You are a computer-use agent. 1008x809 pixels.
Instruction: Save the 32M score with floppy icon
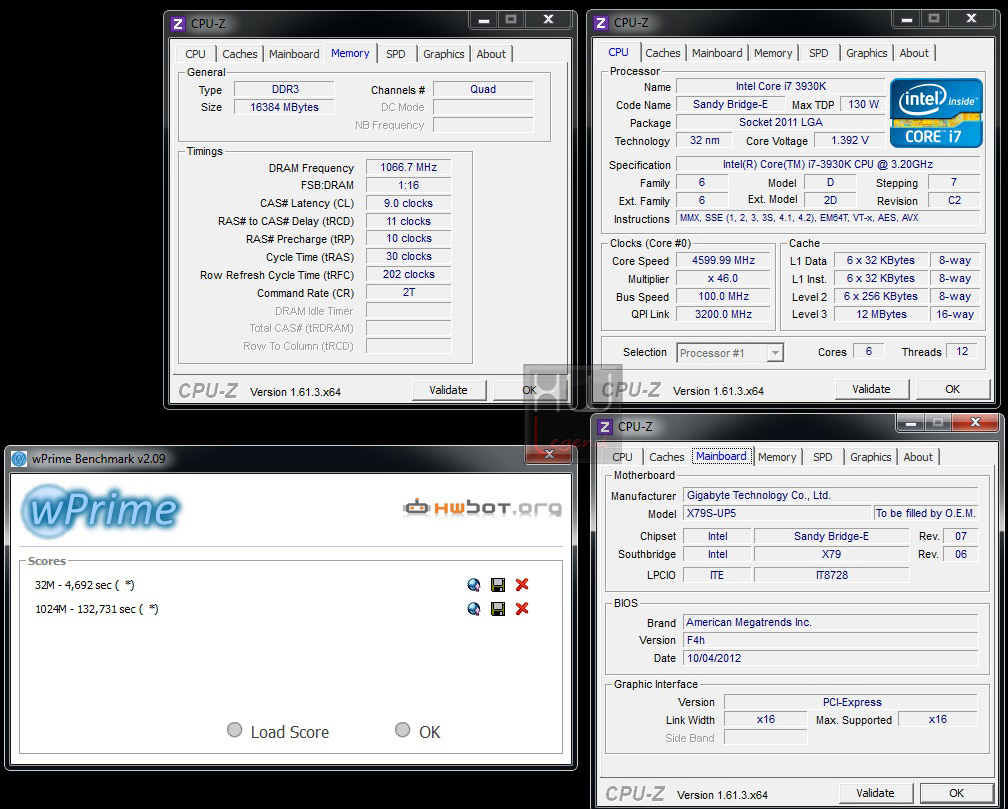(498, 585)
